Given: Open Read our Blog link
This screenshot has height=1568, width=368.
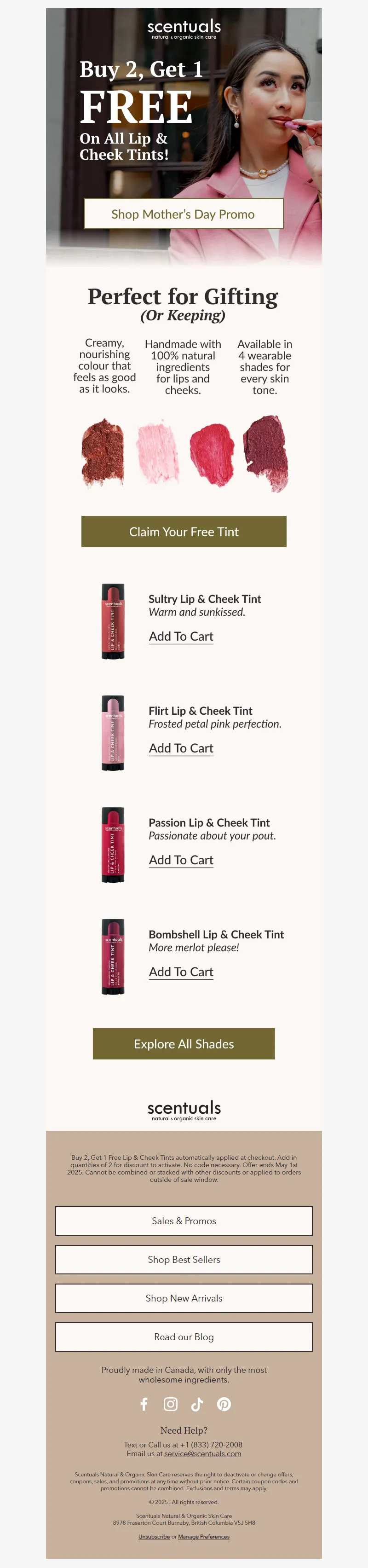Looking at the screenshot, I should tap(184, 1337).
